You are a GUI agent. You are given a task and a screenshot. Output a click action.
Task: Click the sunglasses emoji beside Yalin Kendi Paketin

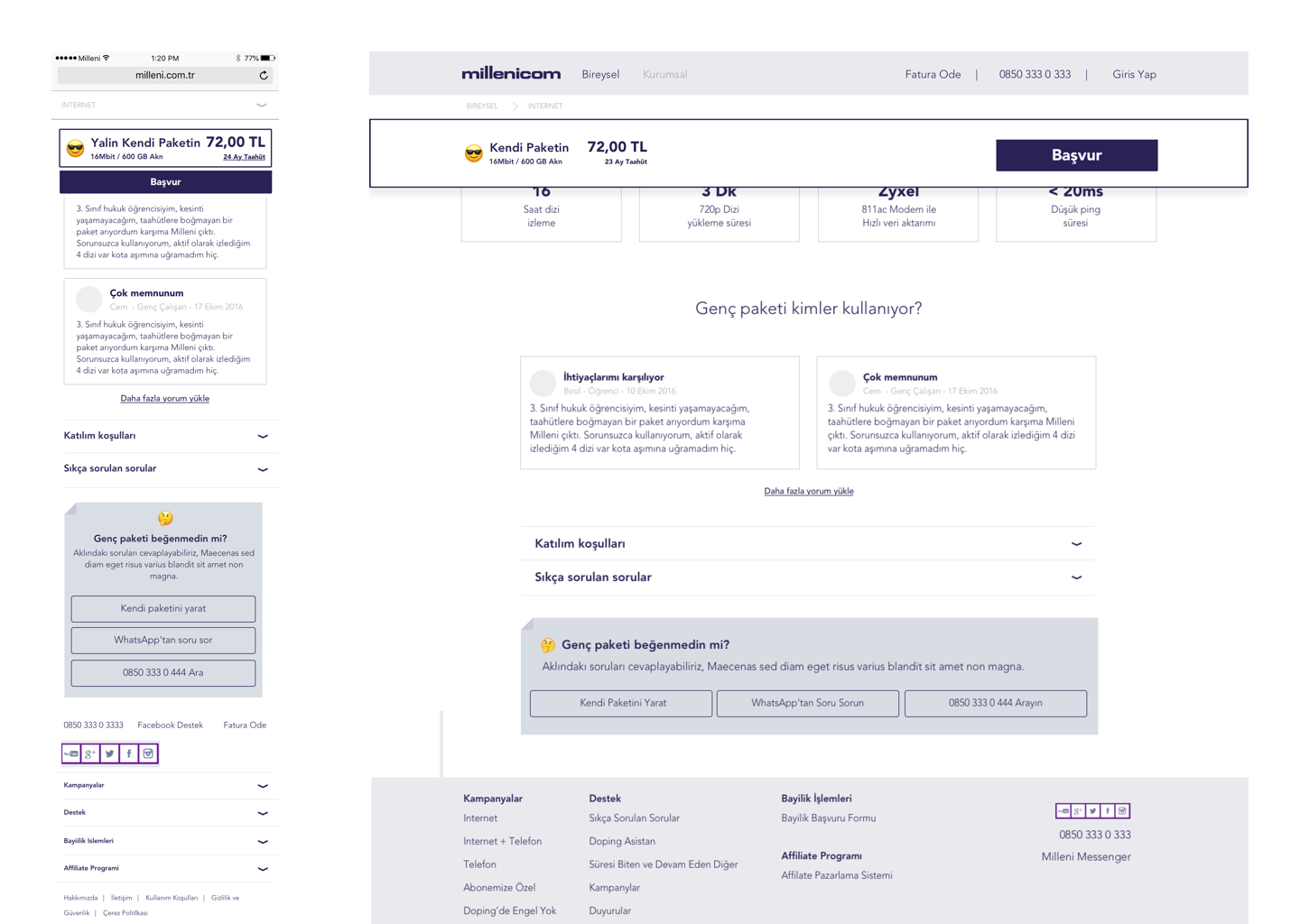[x=76, y=149]
